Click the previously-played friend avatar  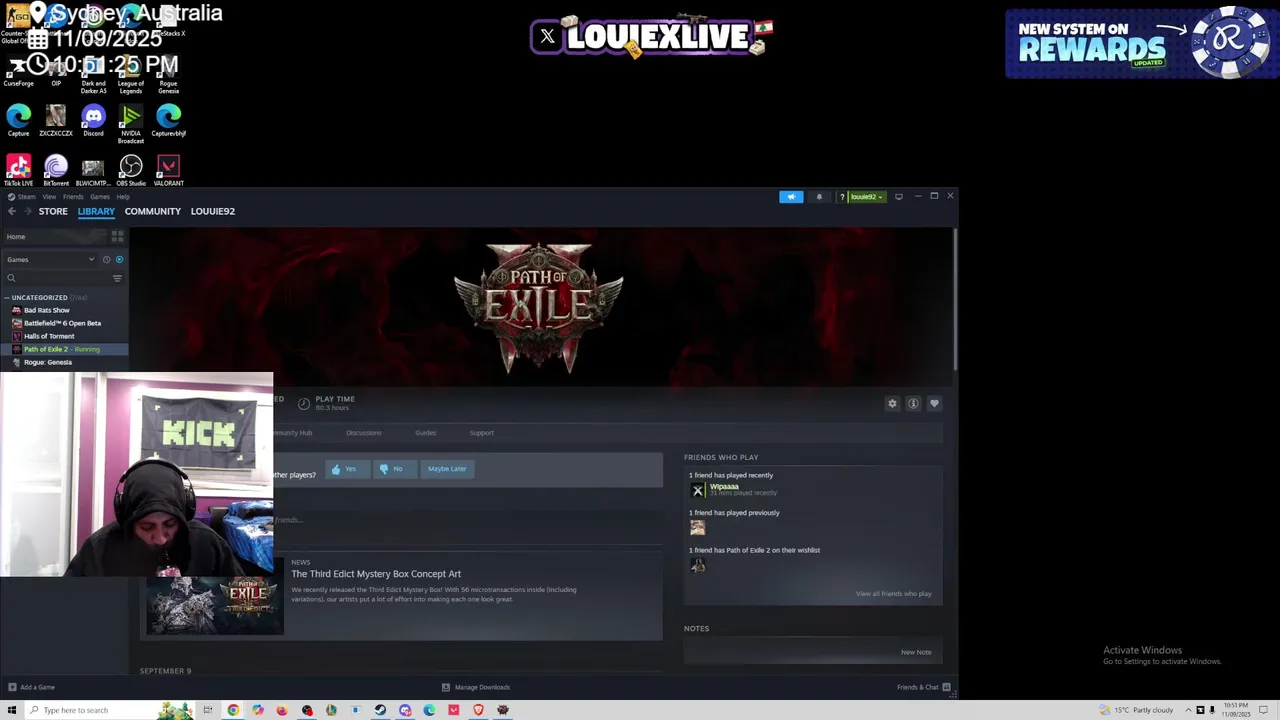(x=697, y=527)
